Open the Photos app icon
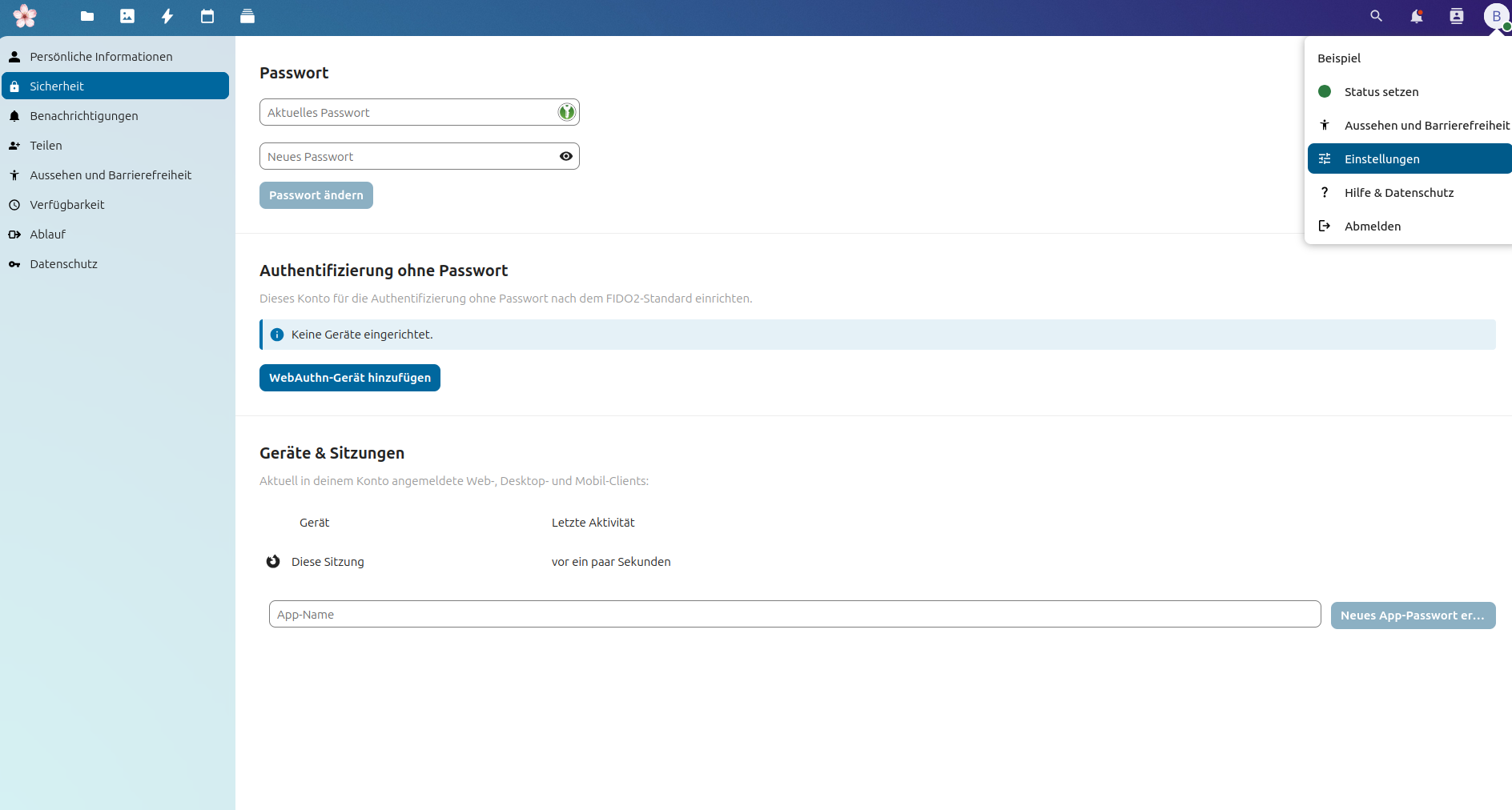 (127, 16)
